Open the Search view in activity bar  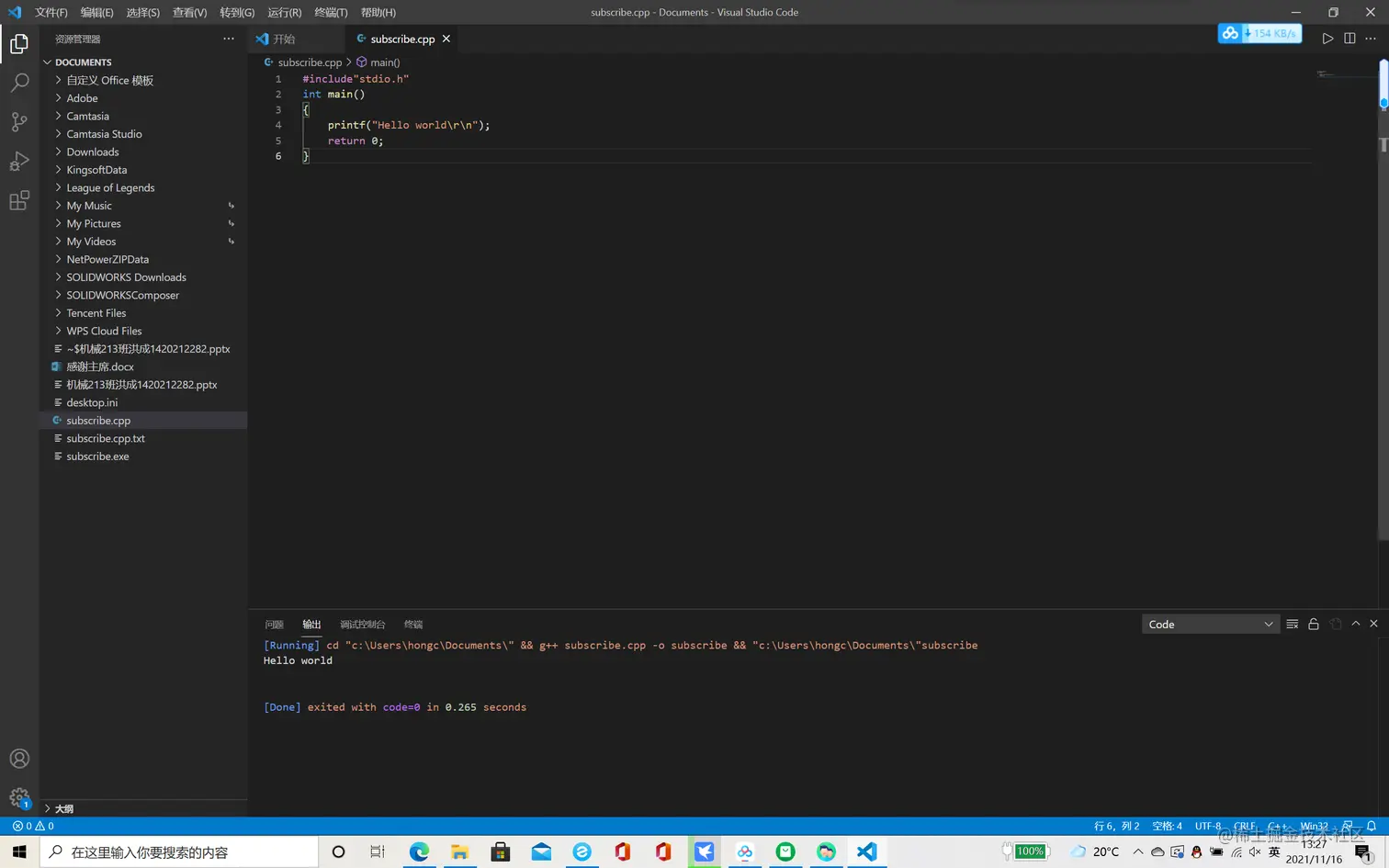click(x=19, y=83)
